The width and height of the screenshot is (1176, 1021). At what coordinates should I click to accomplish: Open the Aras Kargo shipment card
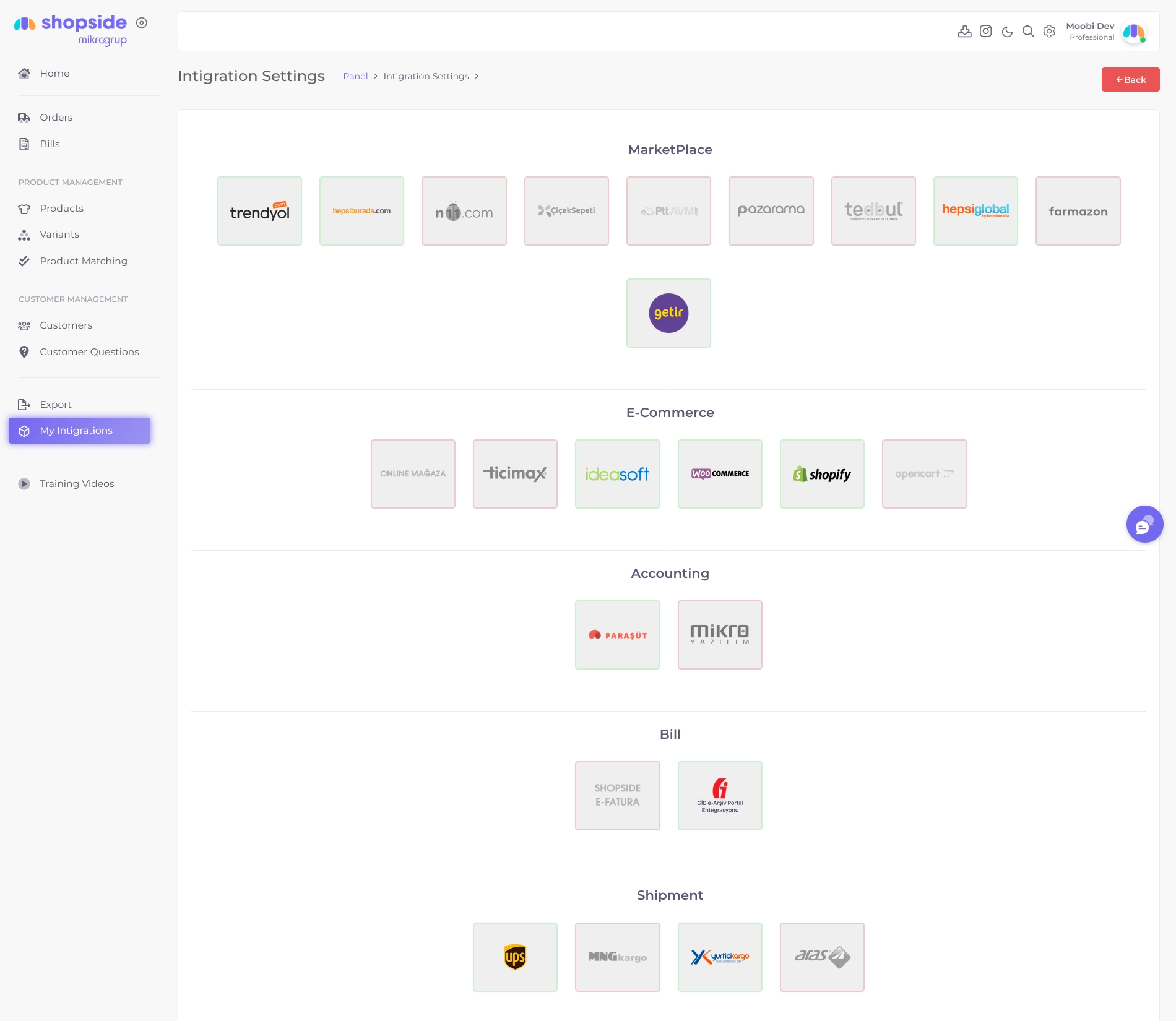[x=822, y=957]
